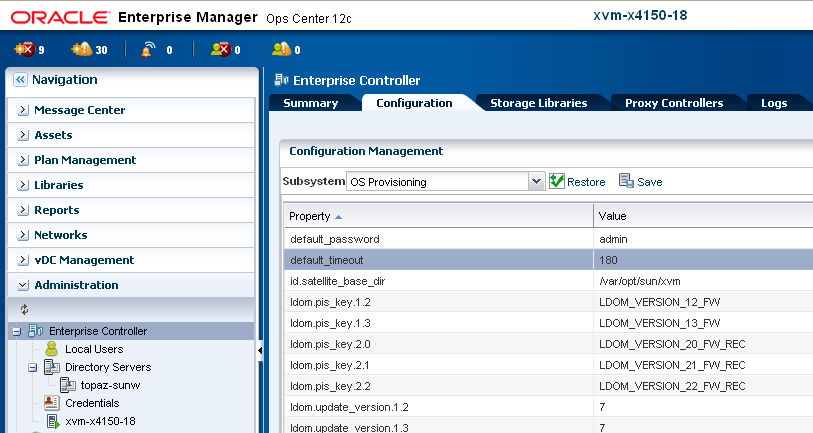Open the Subsystem dropdown arrow
This screenshot has height=433, width=813.
[x=537, y=181]
